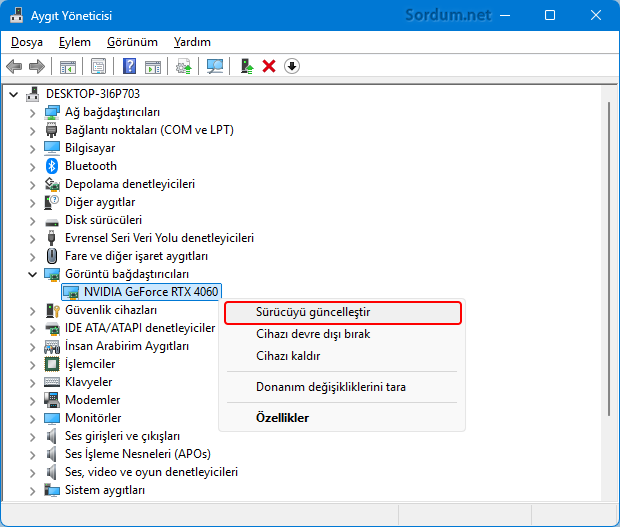
Task: Select the Klavyeler tree item
Action: (x=88, y=382)
